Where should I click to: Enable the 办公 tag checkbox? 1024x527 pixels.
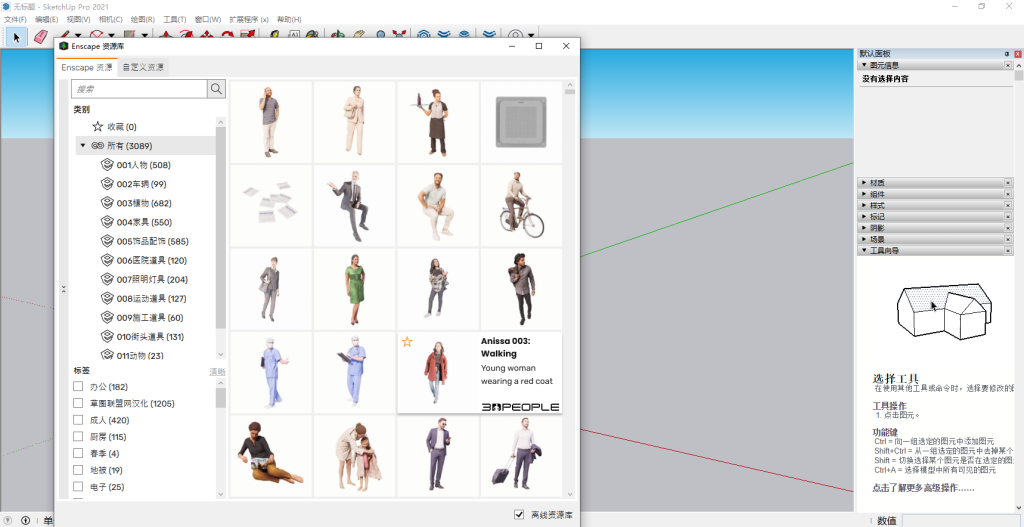pyautogui.click(x=78, y=387)
